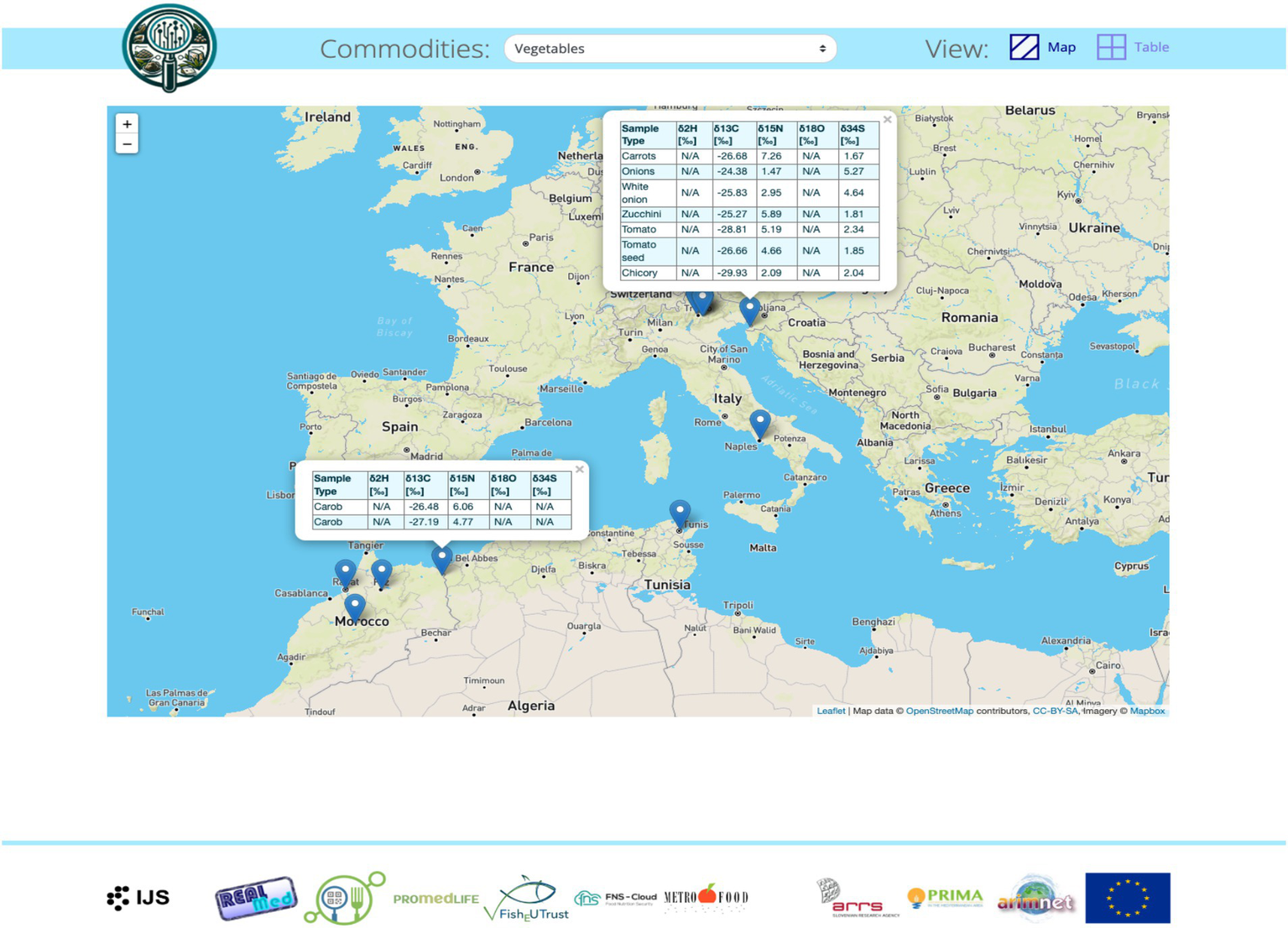The height and width of the screenshot is (928, 1288).
Task: Close the Carrots and Onions popup
Action: [x=887, y=120]
